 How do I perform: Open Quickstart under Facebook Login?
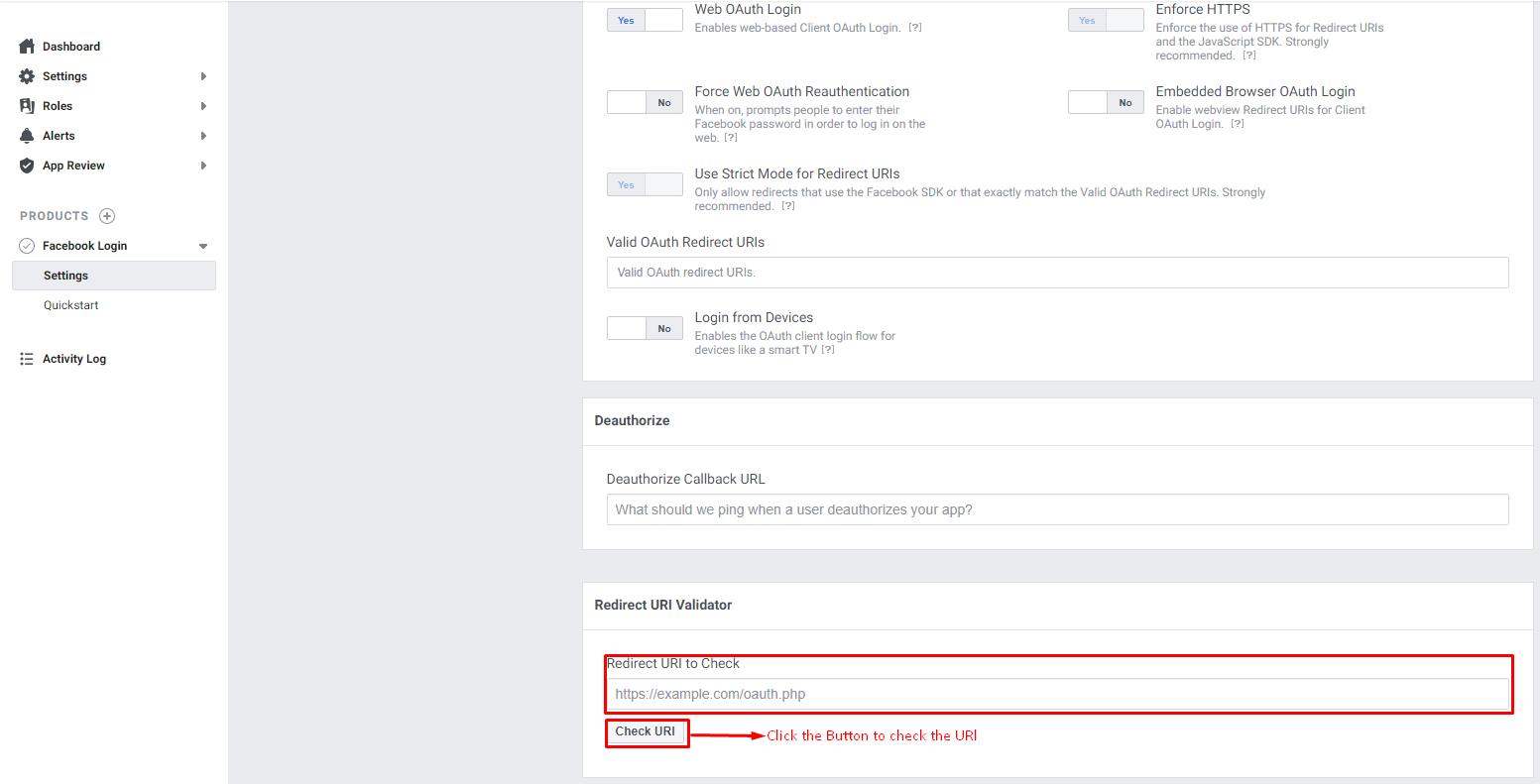point(71,305)
